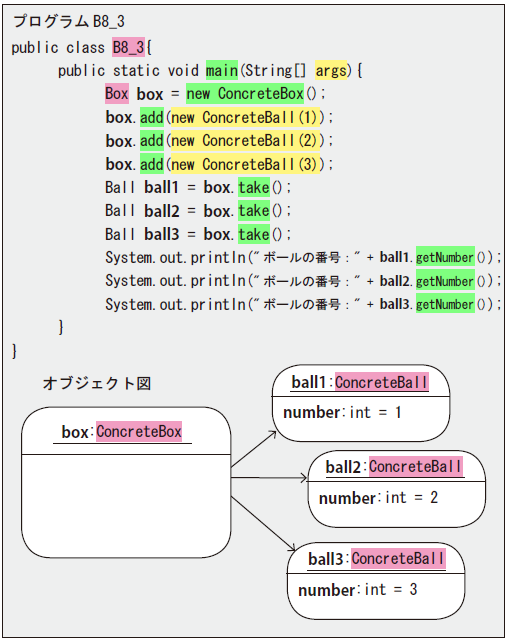Click the ball3:ConcreteBall object header
Screen dimensions: 507x640
coord(376,559)
